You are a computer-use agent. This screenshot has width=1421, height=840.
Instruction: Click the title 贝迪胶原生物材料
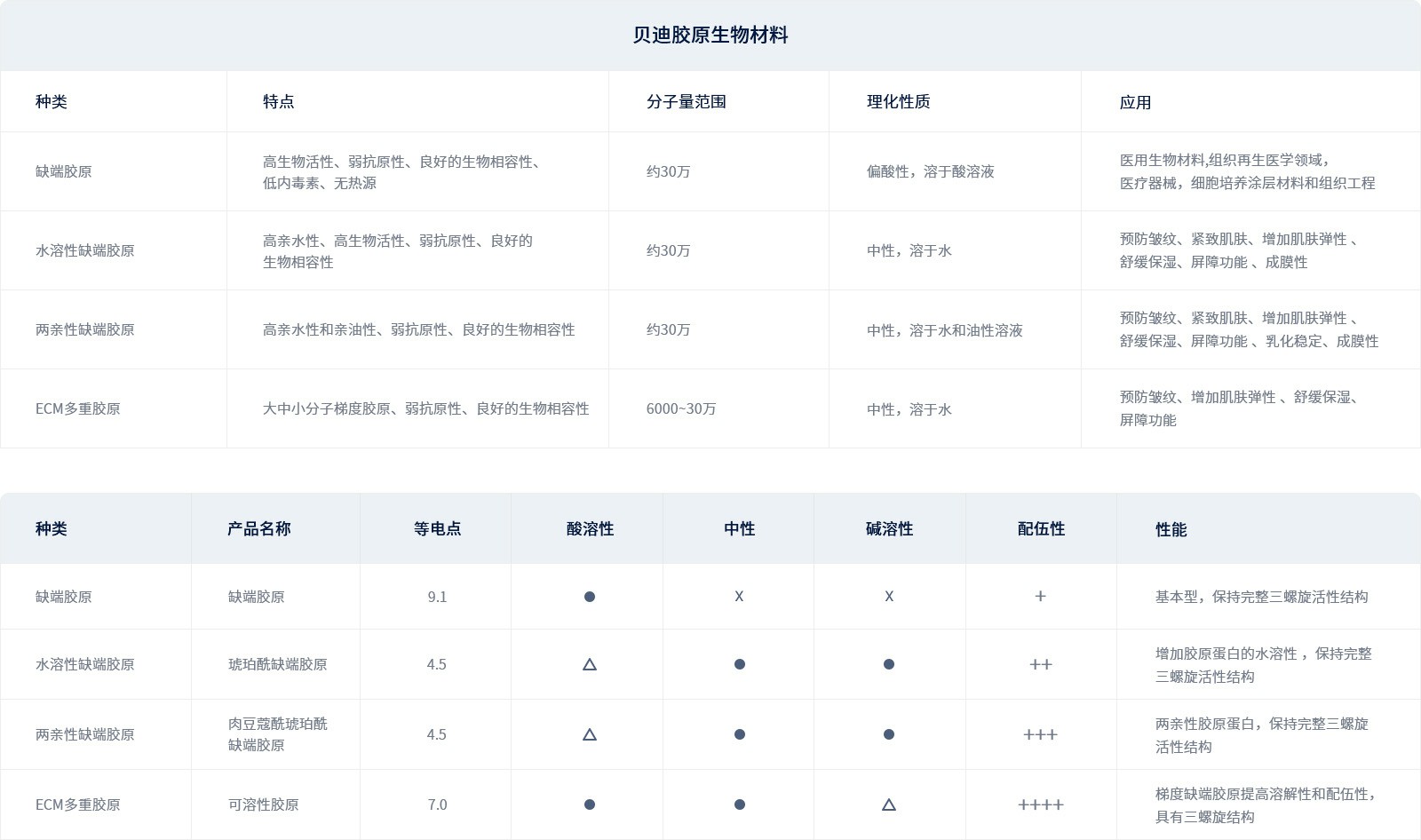[x=710, y=36]
